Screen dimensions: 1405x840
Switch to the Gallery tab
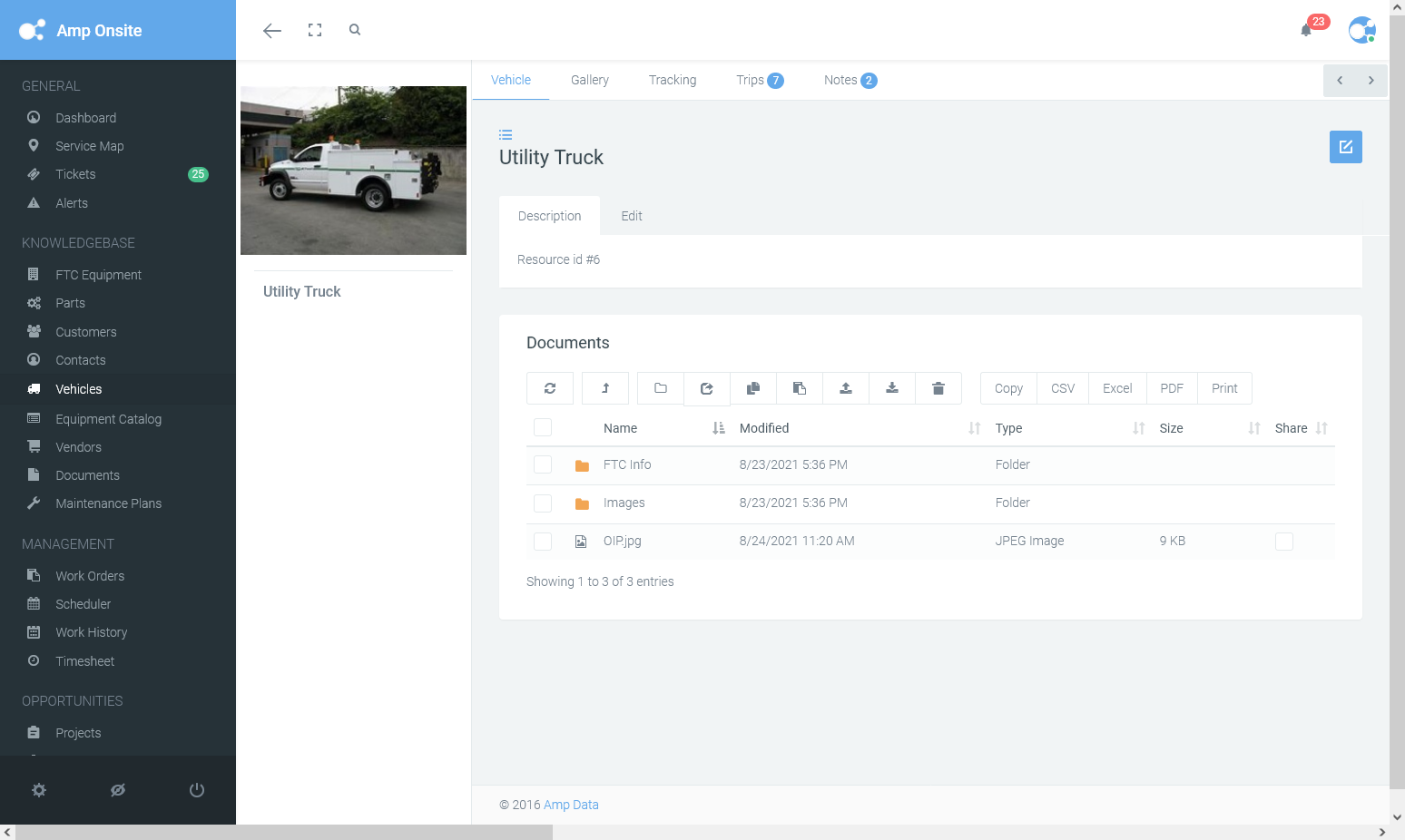590,80
